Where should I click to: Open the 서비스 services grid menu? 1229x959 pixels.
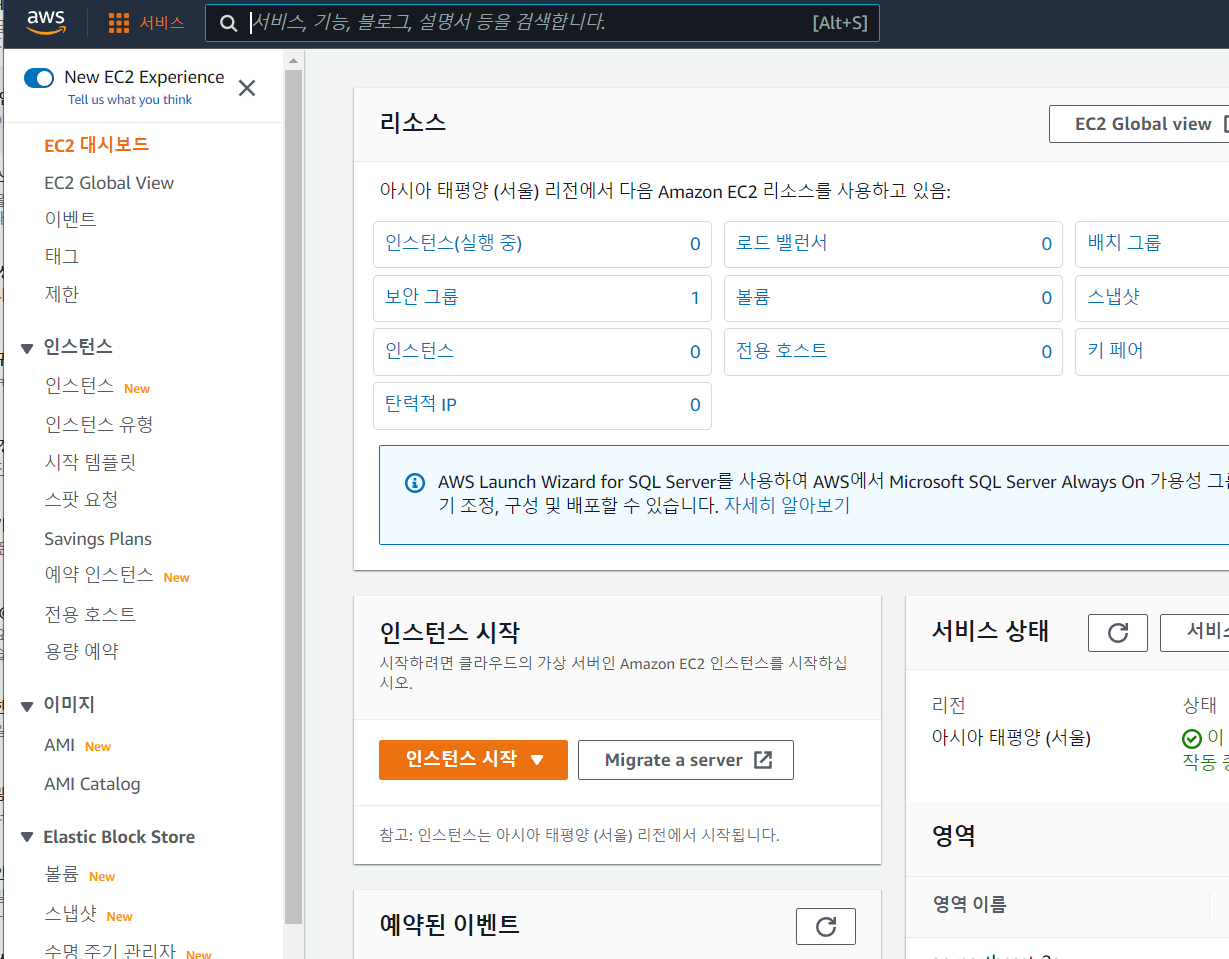[x=146, y=23]
